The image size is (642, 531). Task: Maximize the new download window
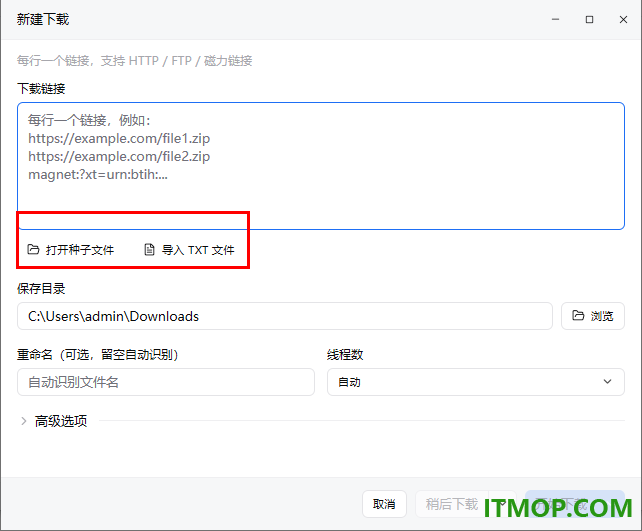[589, 19]
